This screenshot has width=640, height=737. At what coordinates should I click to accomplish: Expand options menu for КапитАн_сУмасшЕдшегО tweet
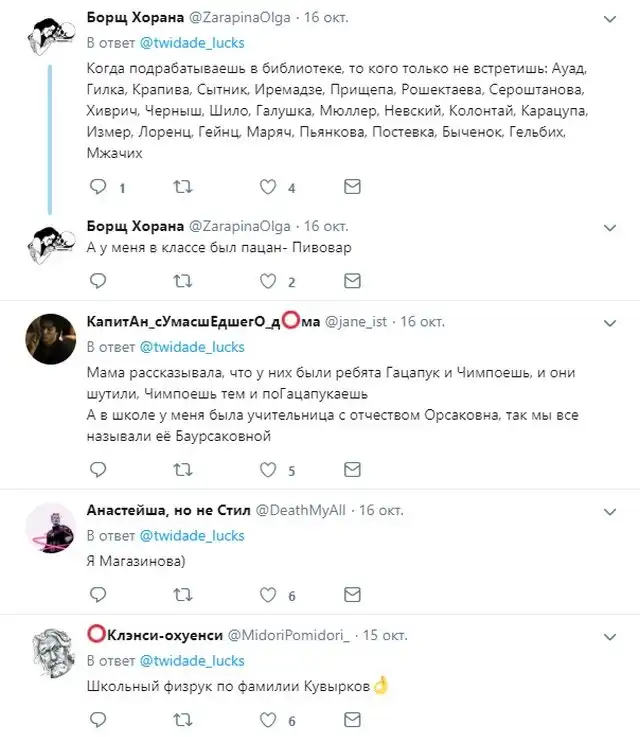pos(611,322)
